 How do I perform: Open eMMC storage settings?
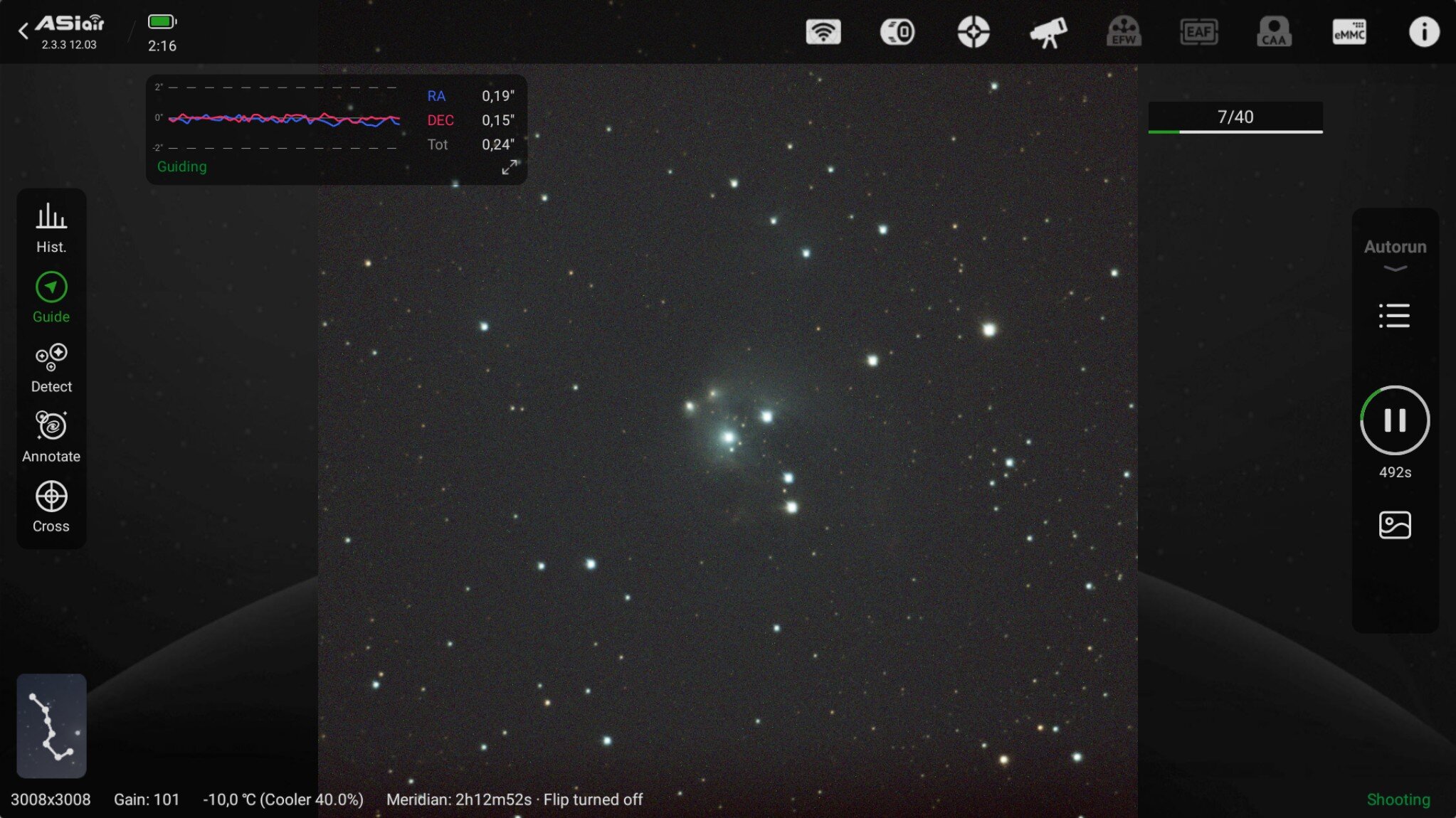[1349, 32]
